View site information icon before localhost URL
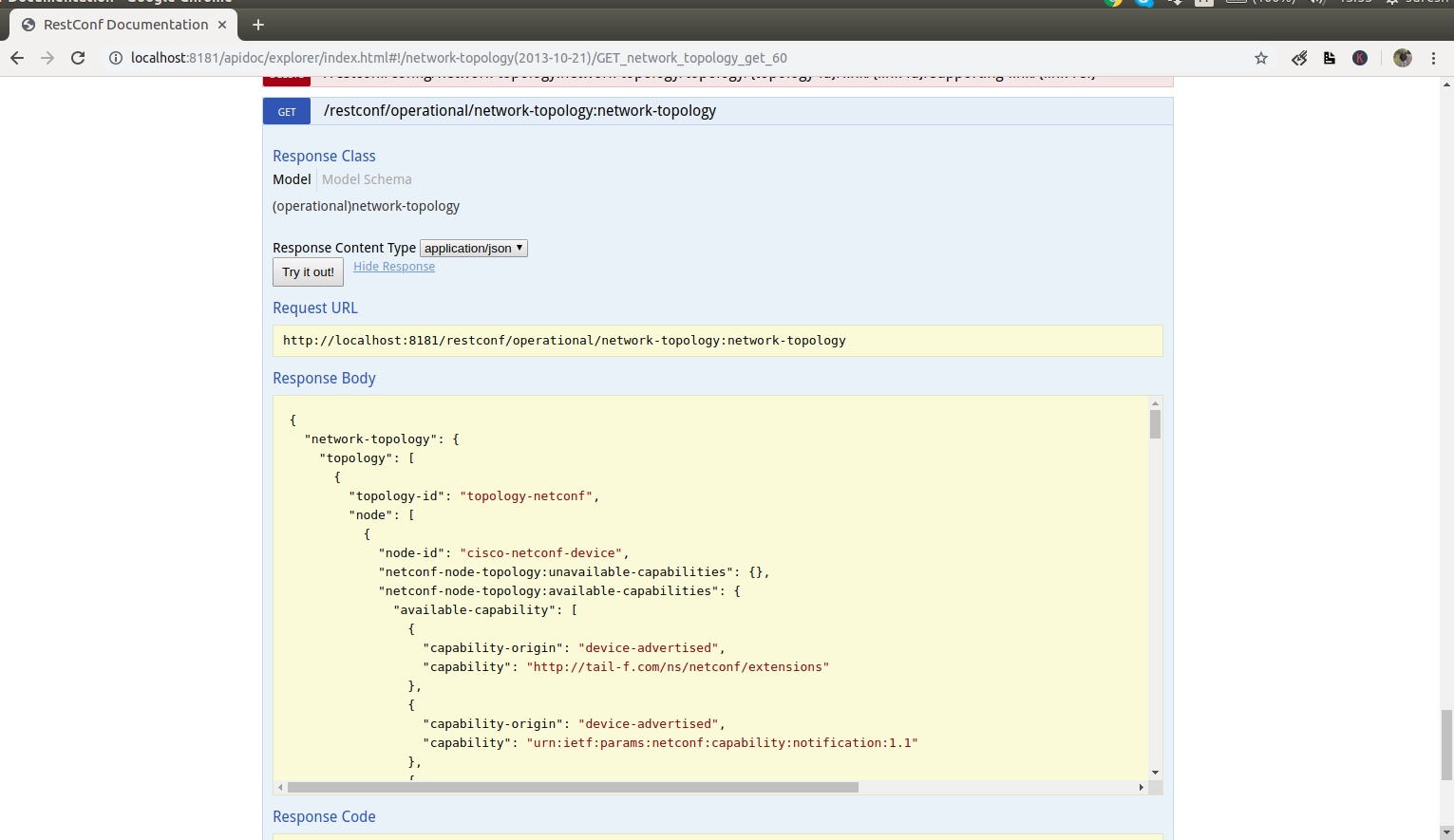 (x=116, y=58)
